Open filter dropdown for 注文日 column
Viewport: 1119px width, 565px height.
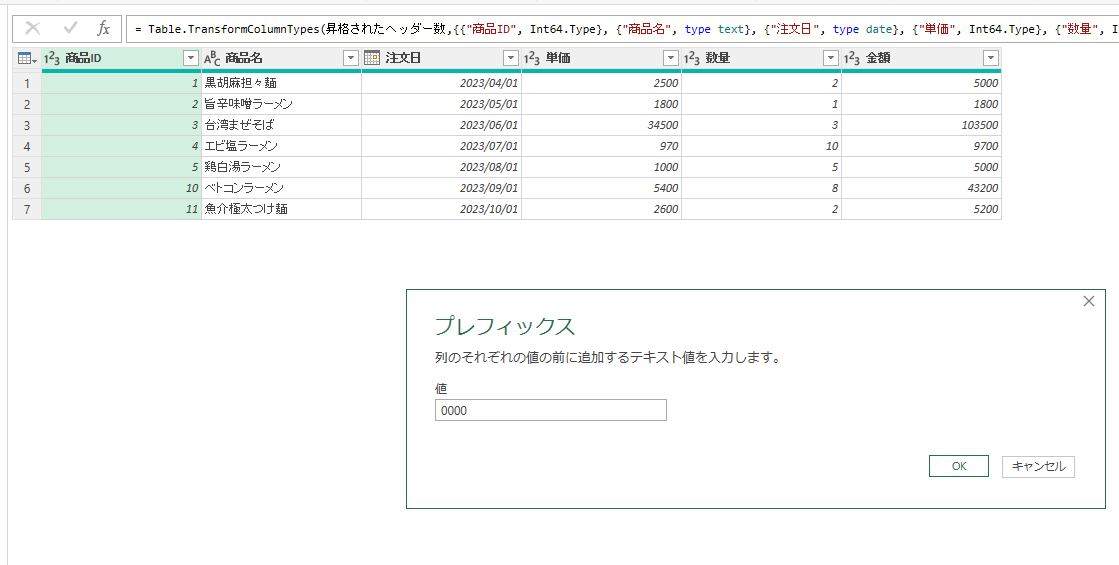(x=511, y=58)
